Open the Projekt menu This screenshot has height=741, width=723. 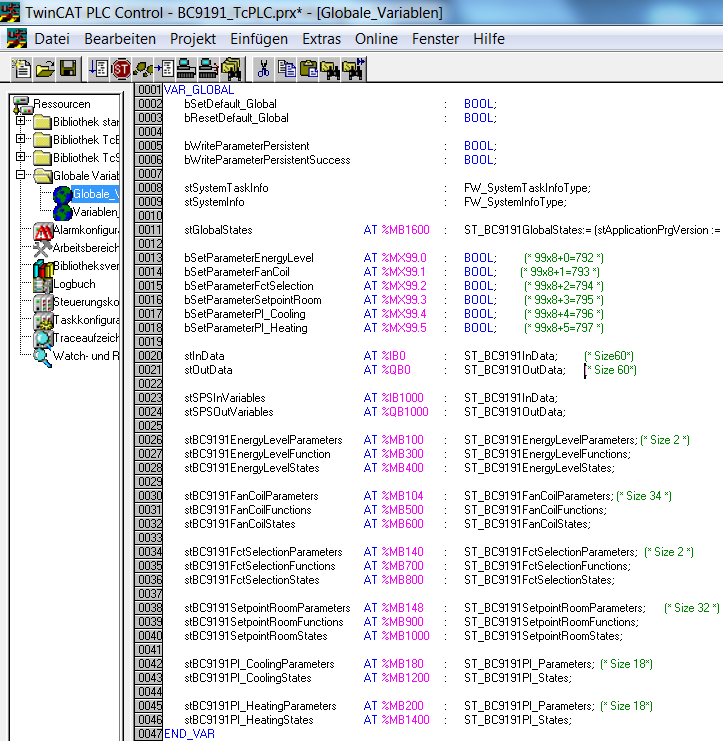click(x=193, y=39)
